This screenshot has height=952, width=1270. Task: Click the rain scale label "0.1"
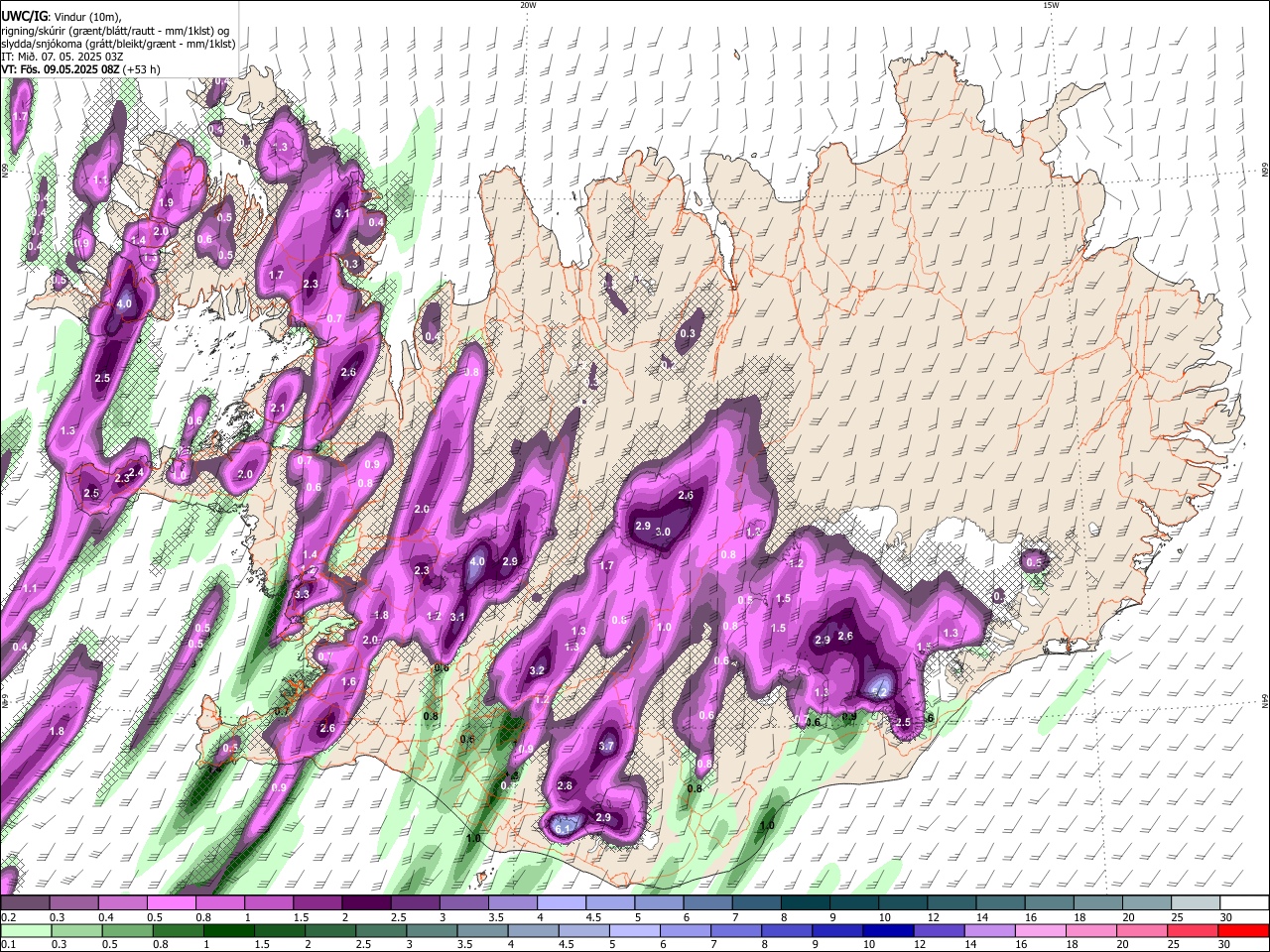coord(7,944)
